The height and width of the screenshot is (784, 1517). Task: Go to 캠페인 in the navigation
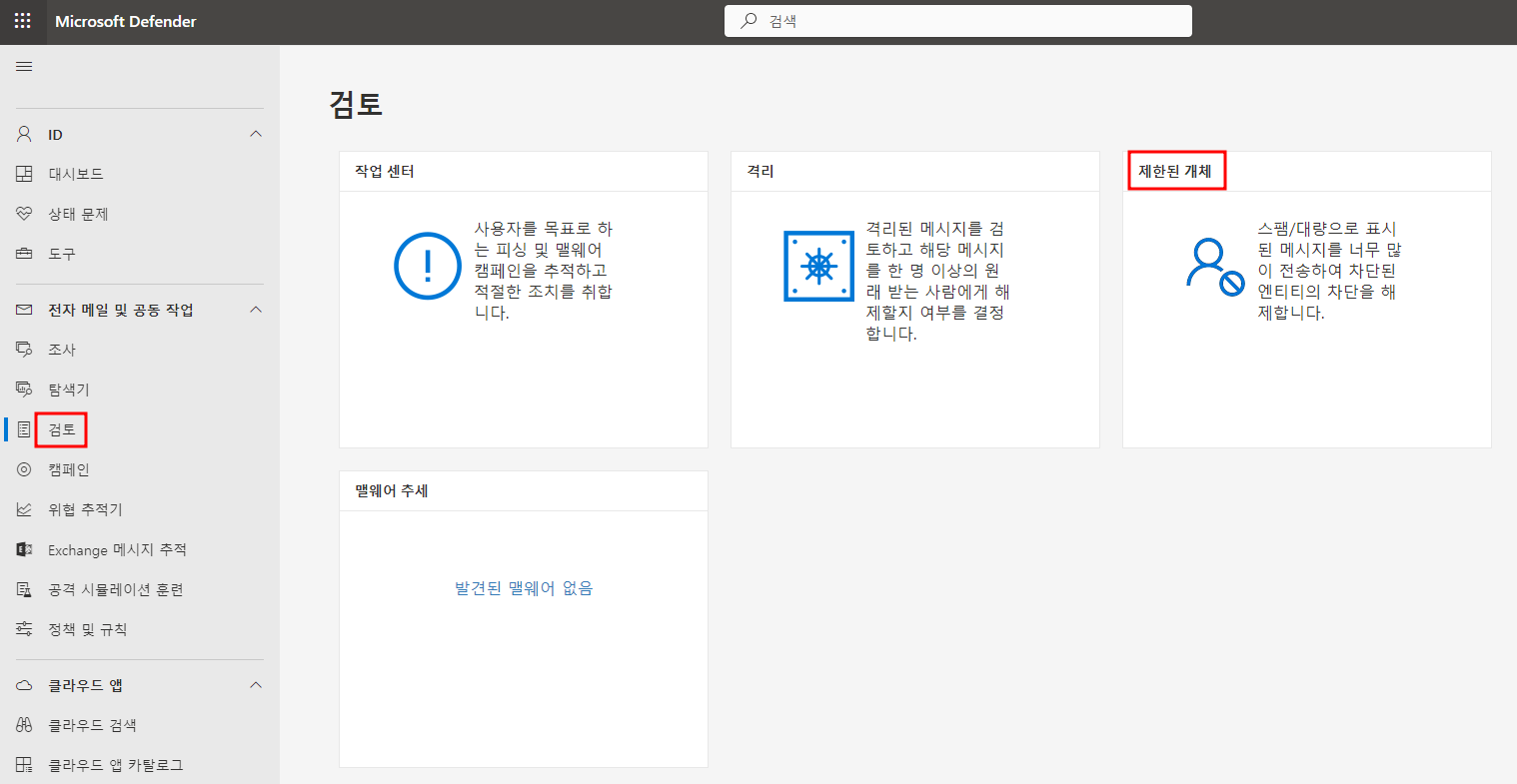pos(69,469)
